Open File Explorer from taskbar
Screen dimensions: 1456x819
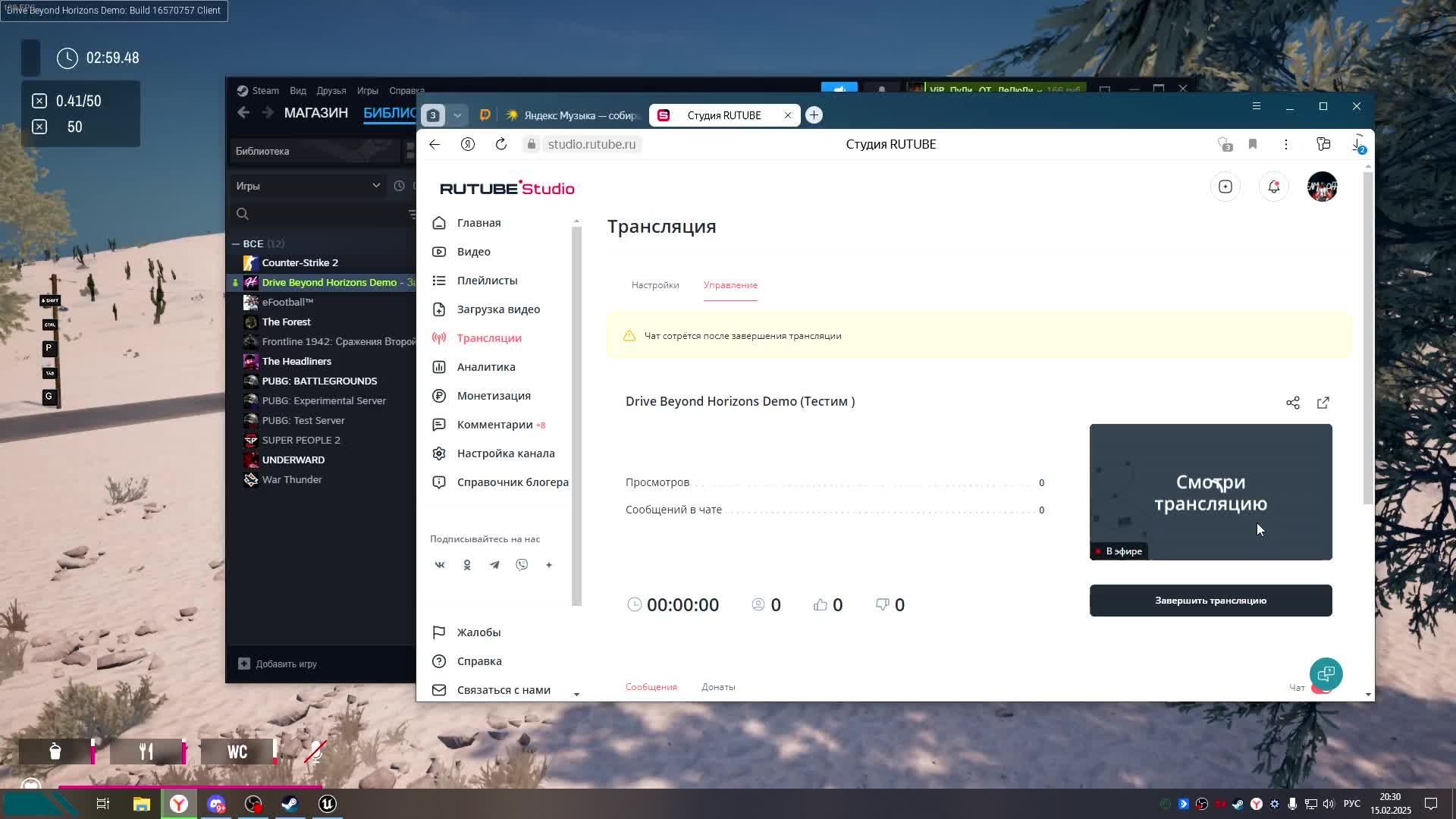pos(142,804)
